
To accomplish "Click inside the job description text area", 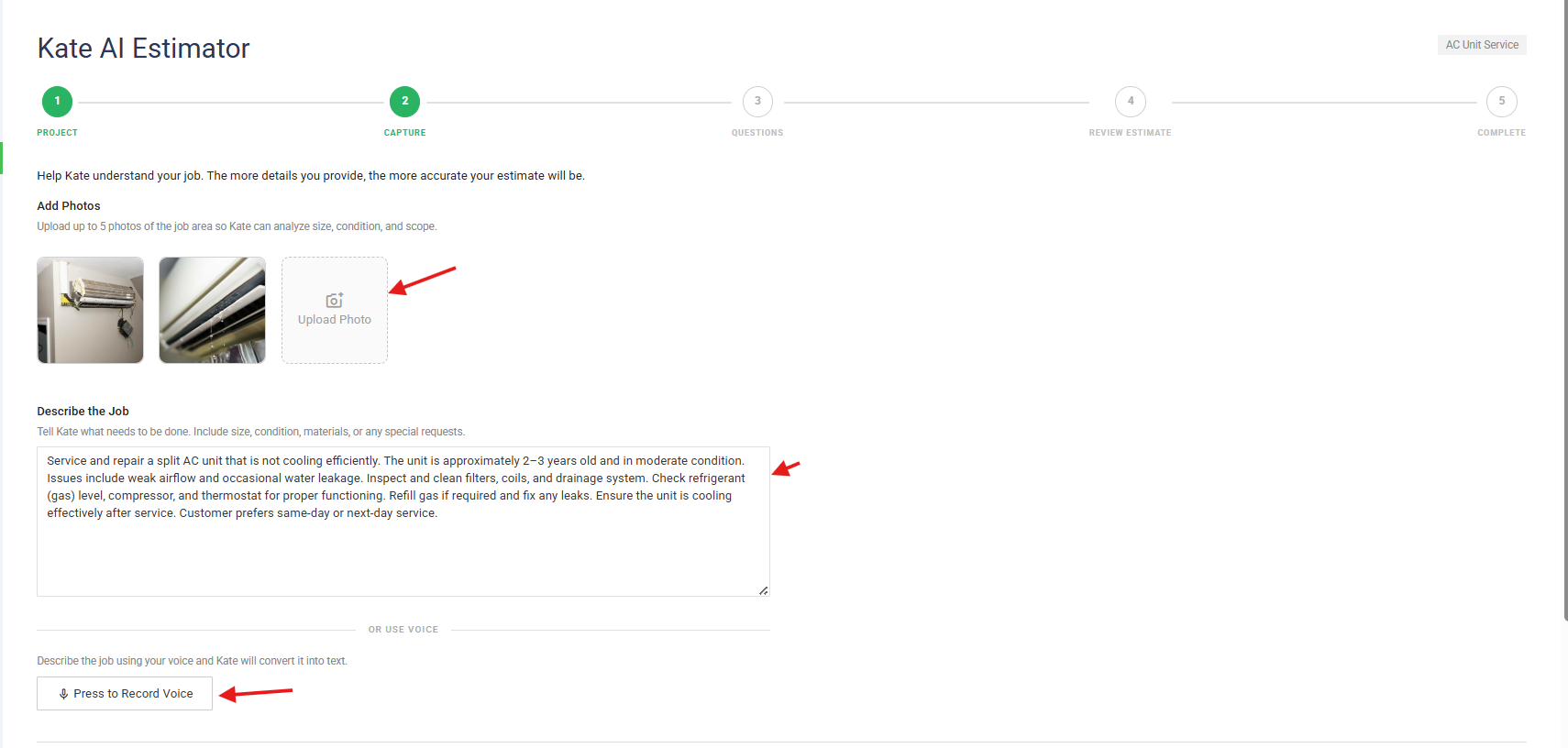I will [403, 522].
